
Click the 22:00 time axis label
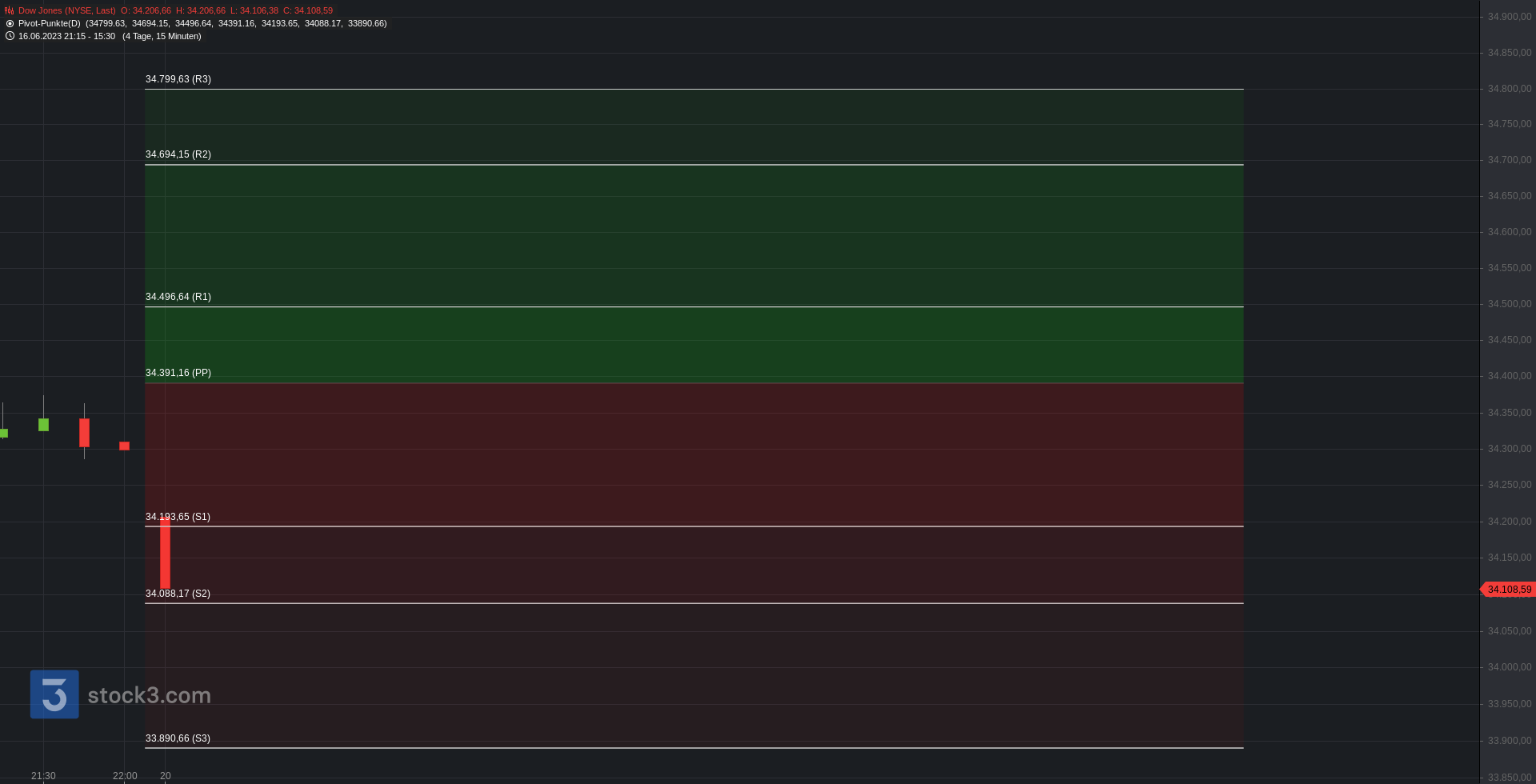coord(125,776)
